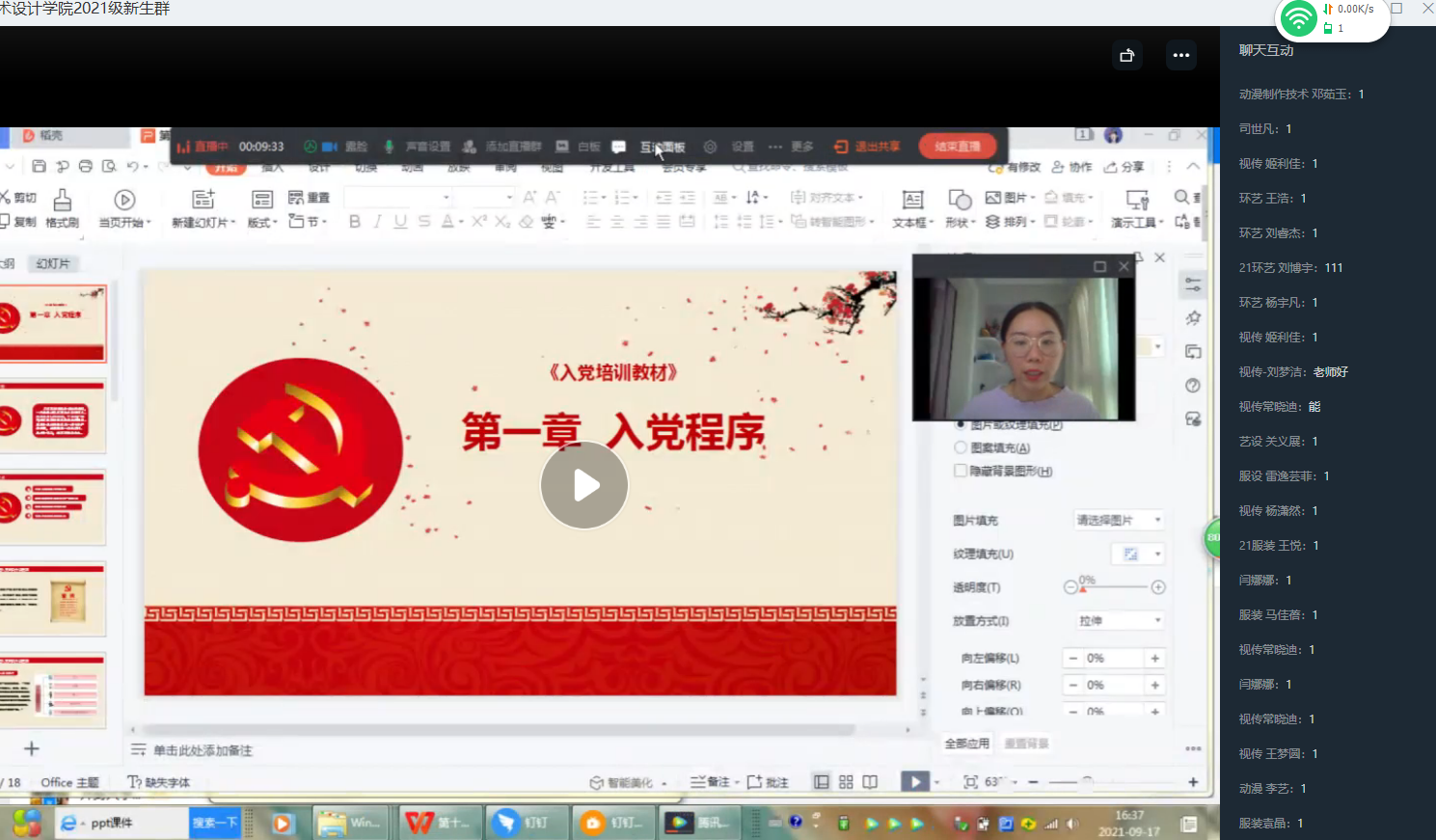Click the share icon above the video
The height and width of the screenshot is (840, 1436).
[1126, 55]
